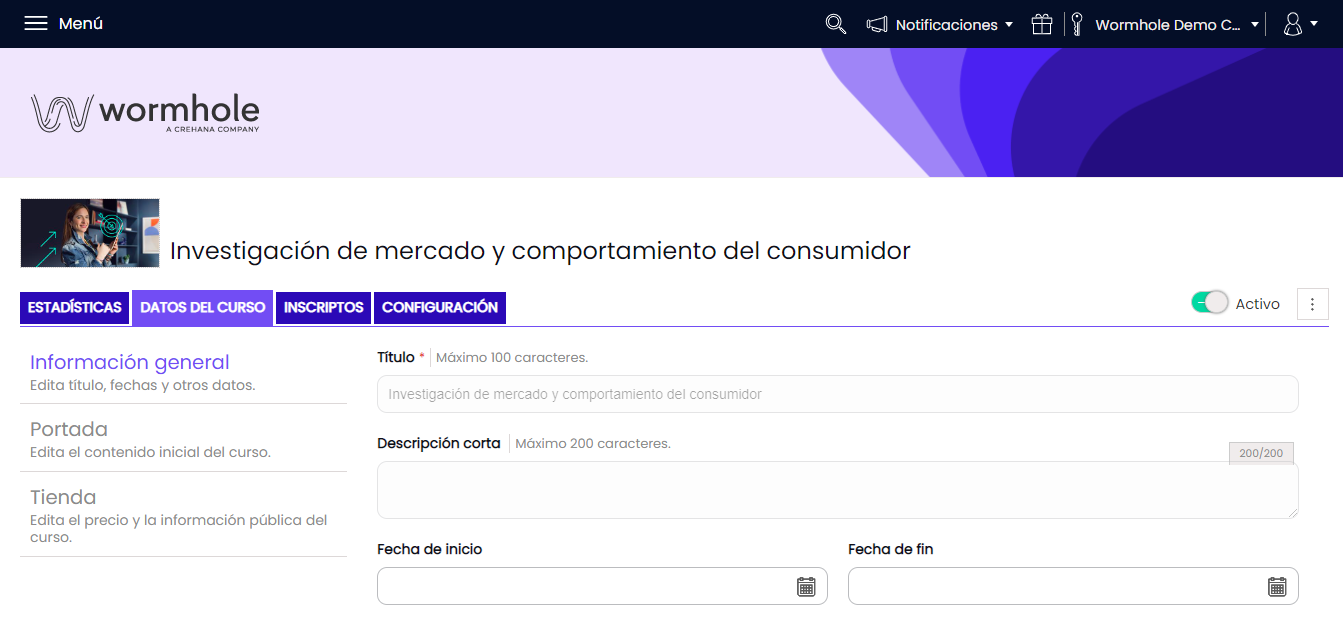This screenshot has height=623, width=1343.
Task: Click the Título input field
Action: pyautogui.click(x=837, y=394)
